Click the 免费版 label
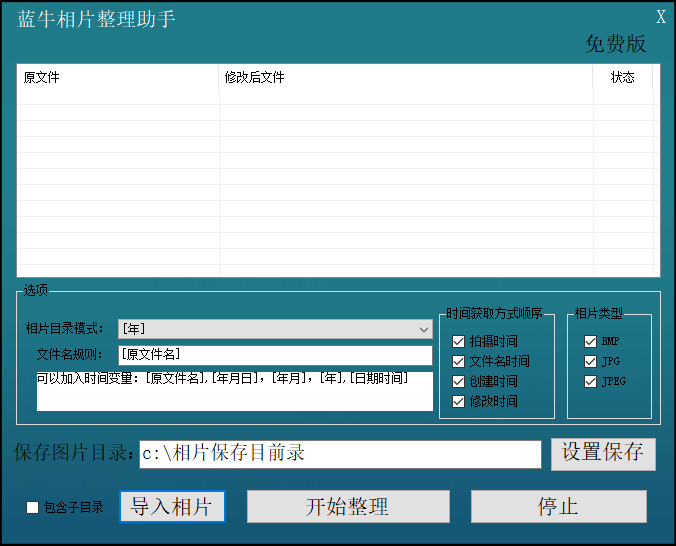Viewport: 676px width, 546px height. click(615, 44)
